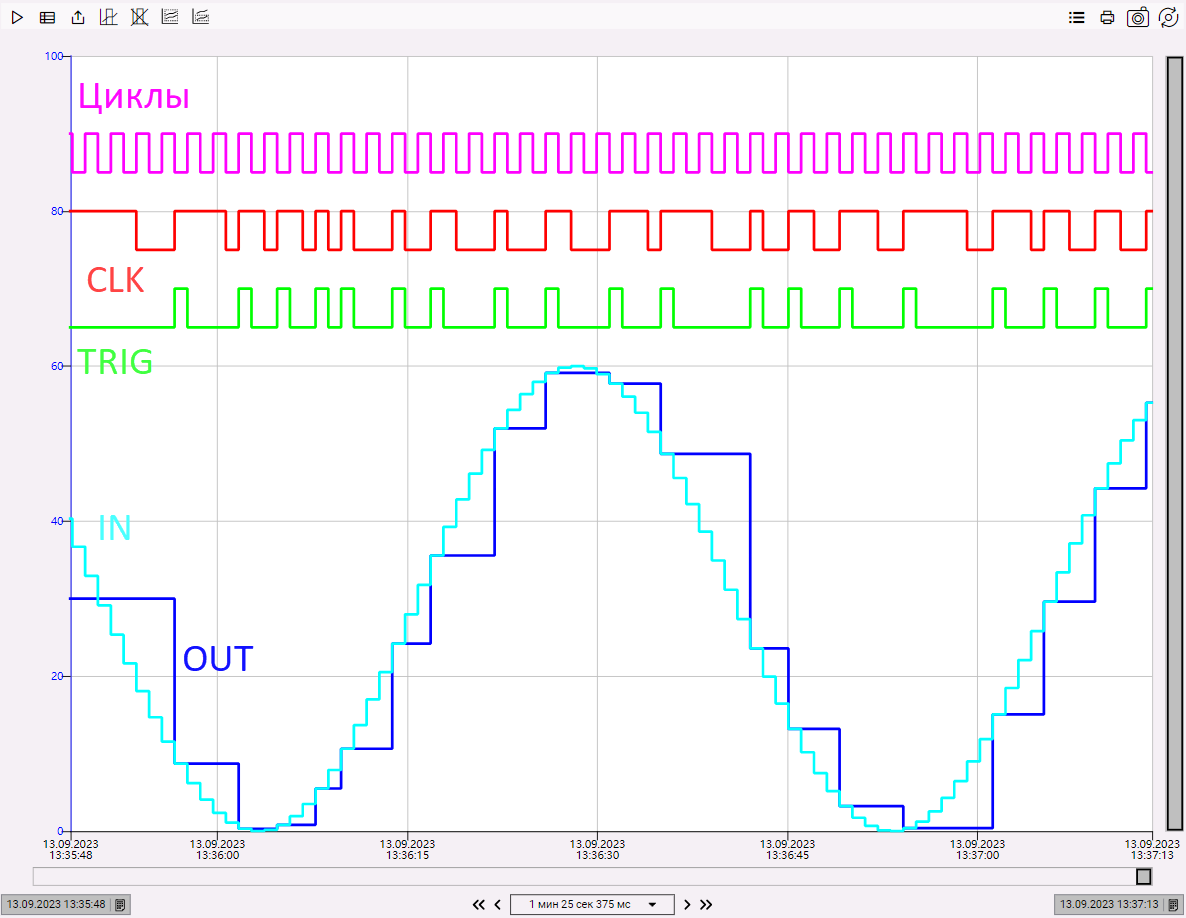Take a chart snapshot with the camera icon
The image size is (1186, 918).
pos(1138,17)
